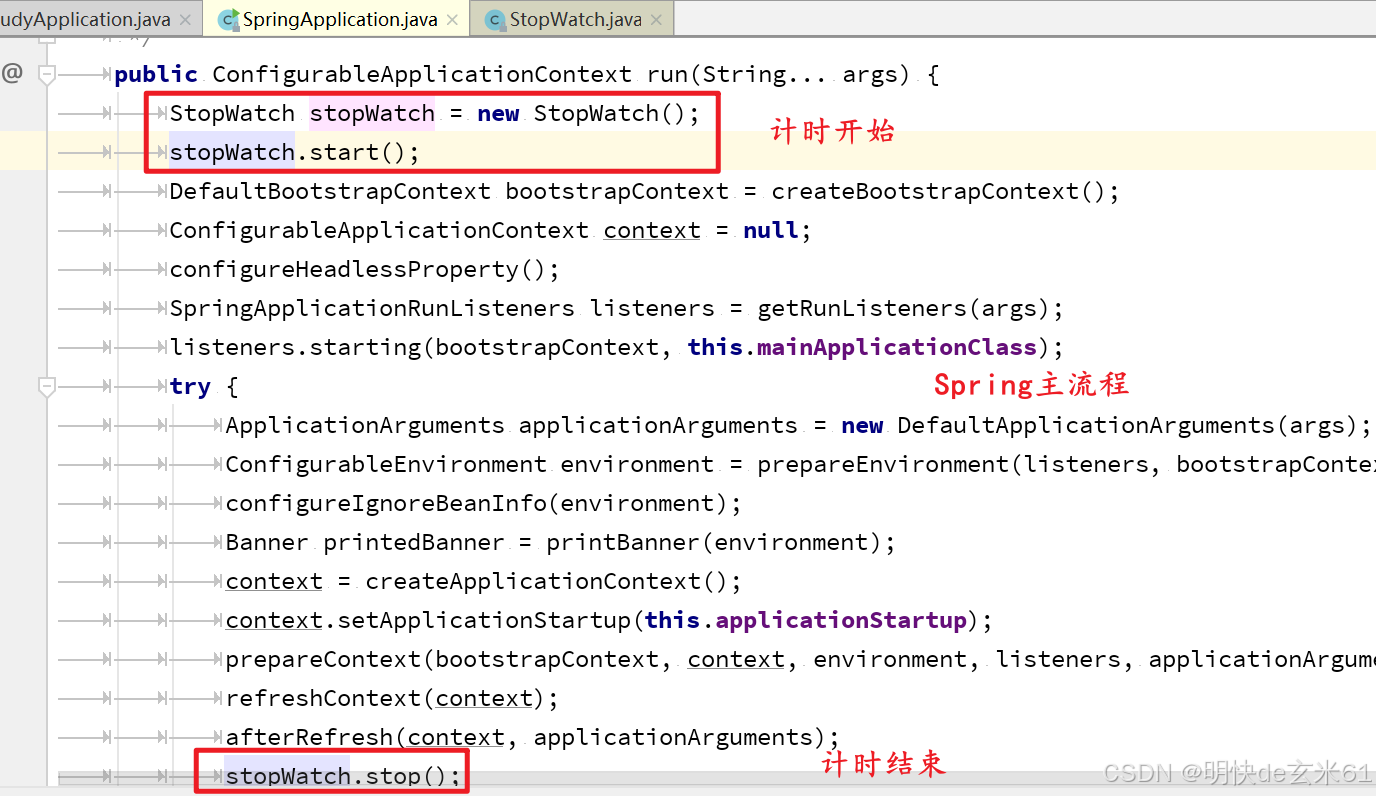Click the 'stop()' method call
Viewport: 1376px width, 796px height.
tap(408, 777)
